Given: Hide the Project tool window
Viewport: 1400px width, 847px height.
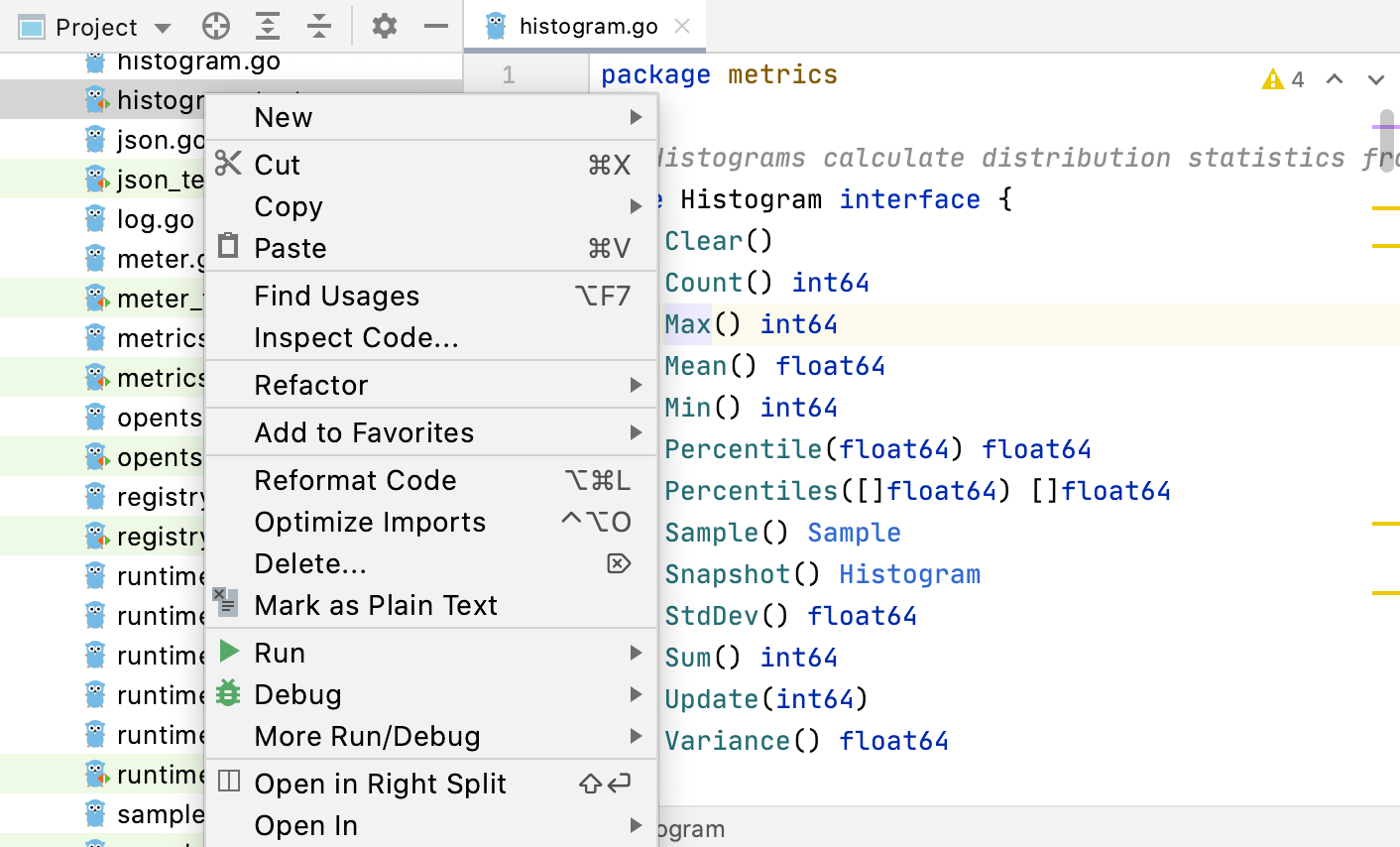Looking at the screenshot, I should [x=436, y=27].
